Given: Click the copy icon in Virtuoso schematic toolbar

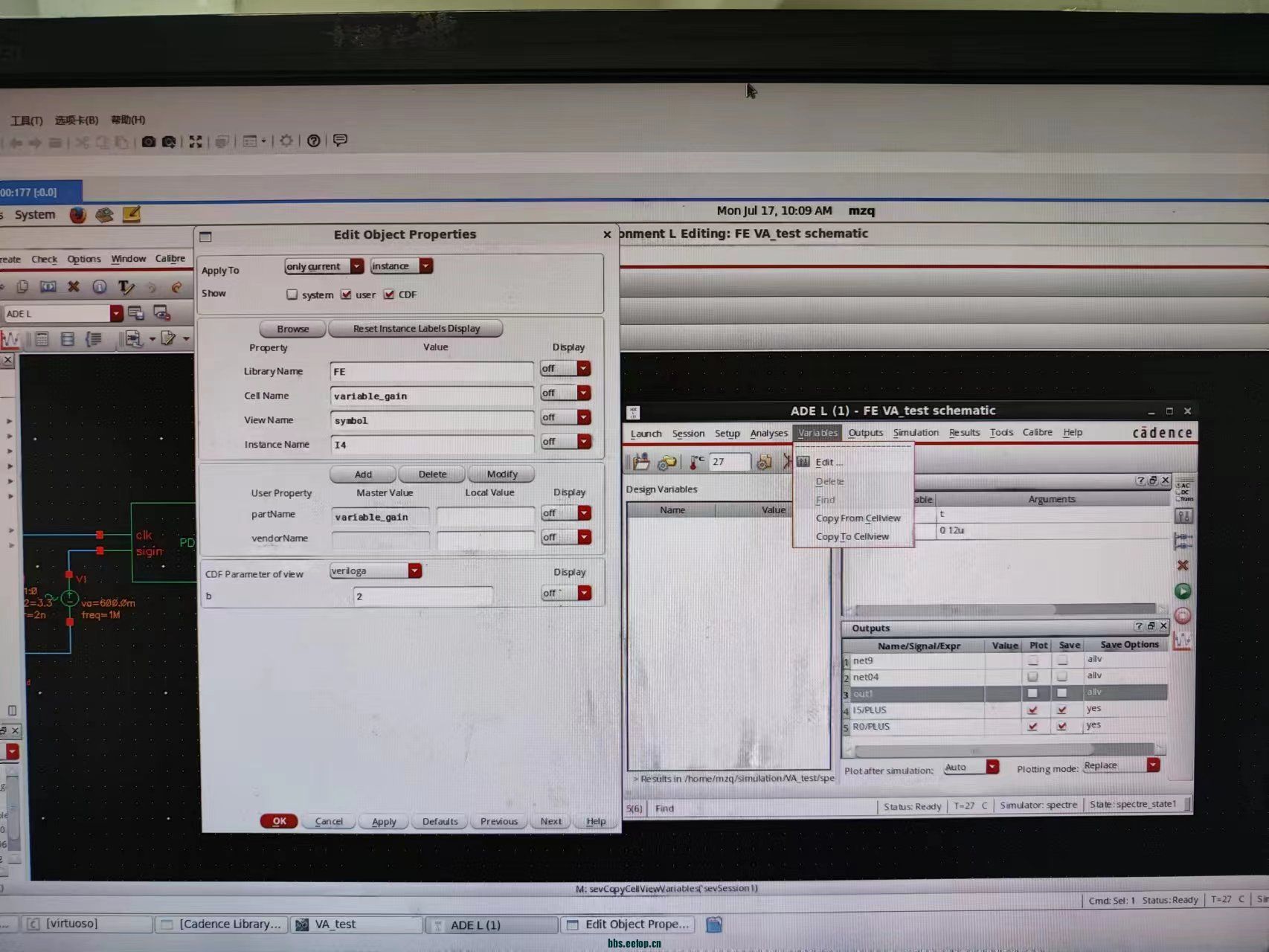Looking at the screenshot, I should [x=22, y=286].
